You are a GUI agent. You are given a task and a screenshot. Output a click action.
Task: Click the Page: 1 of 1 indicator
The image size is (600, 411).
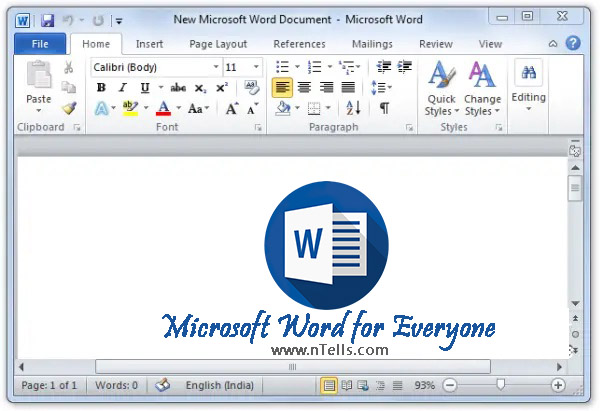click(49, 385)
